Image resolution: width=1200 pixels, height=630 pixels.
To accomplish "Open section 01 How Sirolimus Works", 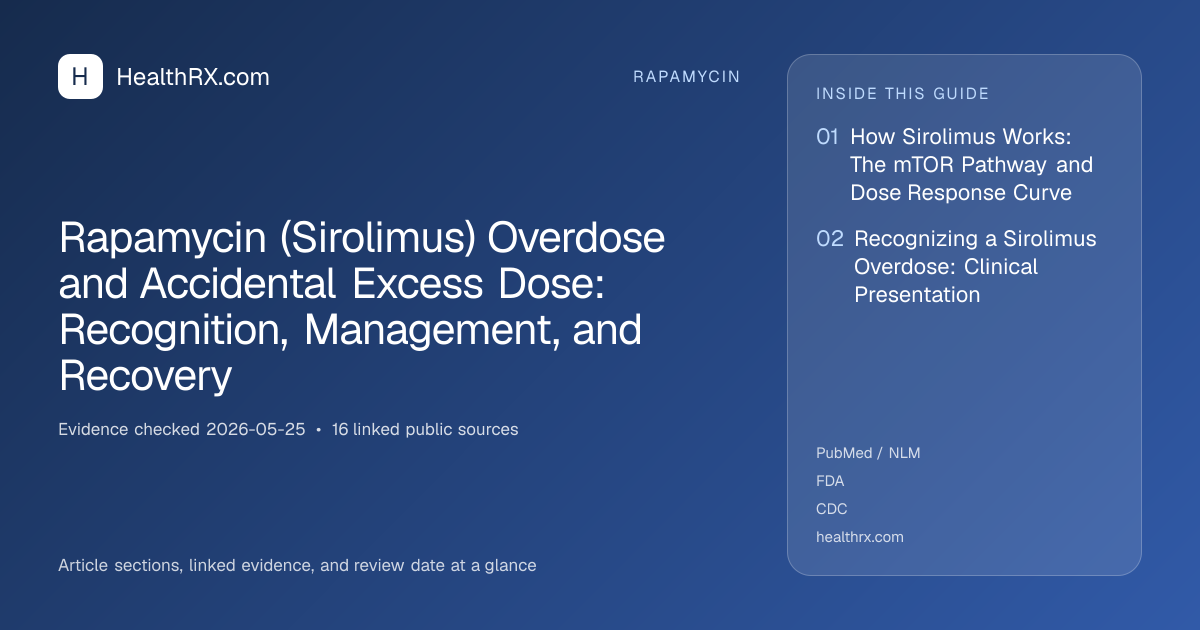I will click(x=955, y=165).
